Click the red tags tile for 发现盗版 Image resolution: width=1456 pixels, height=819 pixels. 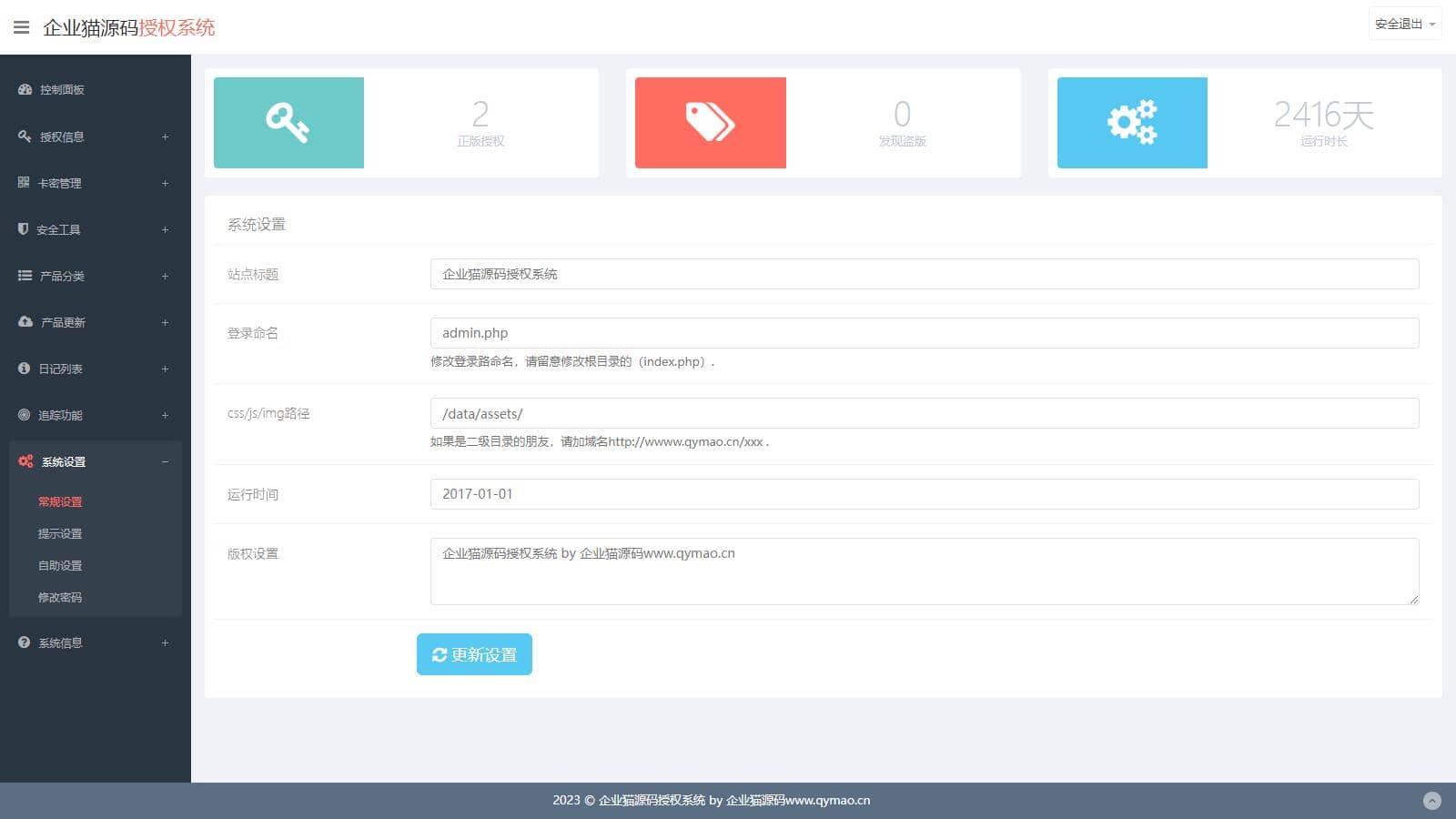pos(711,123)
